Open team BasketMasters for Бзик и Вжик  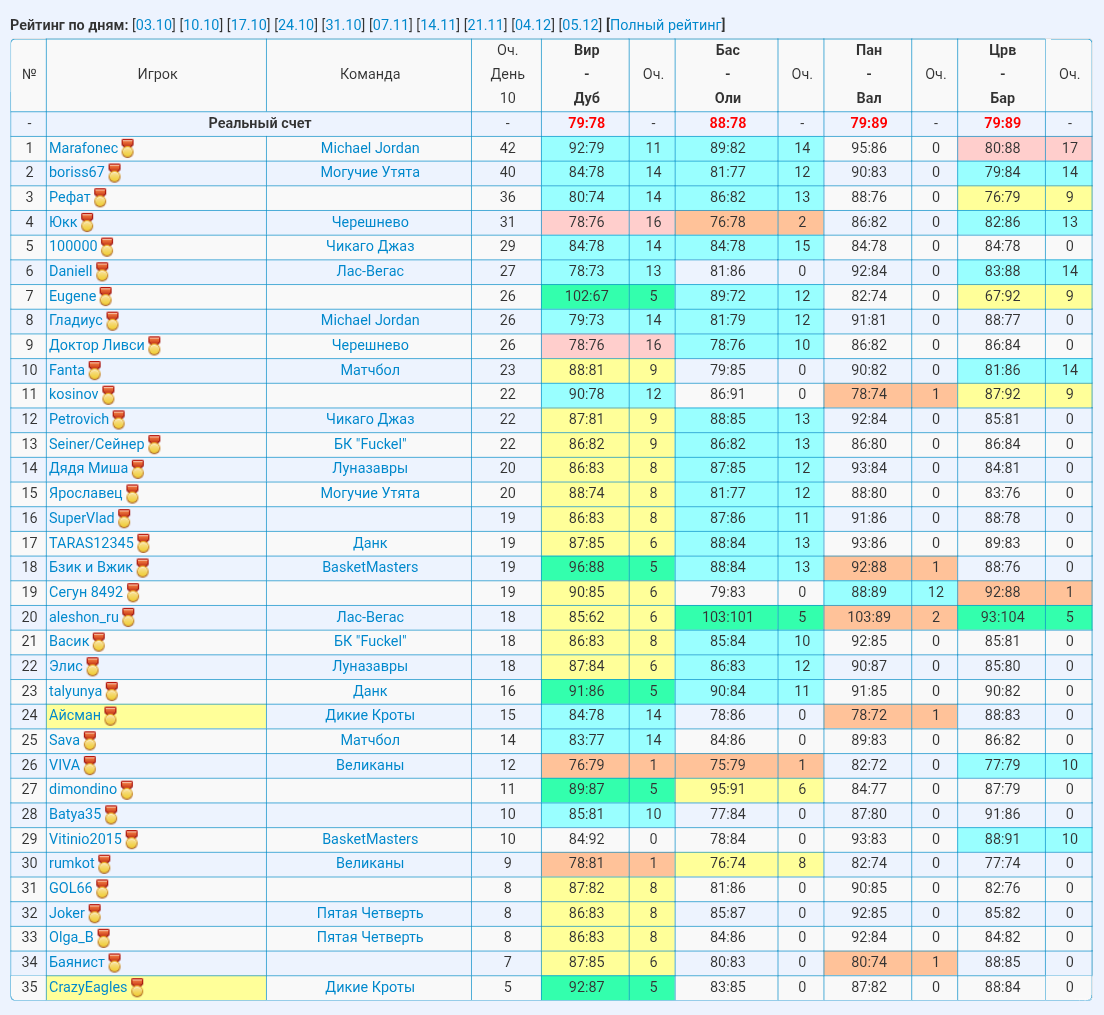click(x=370, y=567)
